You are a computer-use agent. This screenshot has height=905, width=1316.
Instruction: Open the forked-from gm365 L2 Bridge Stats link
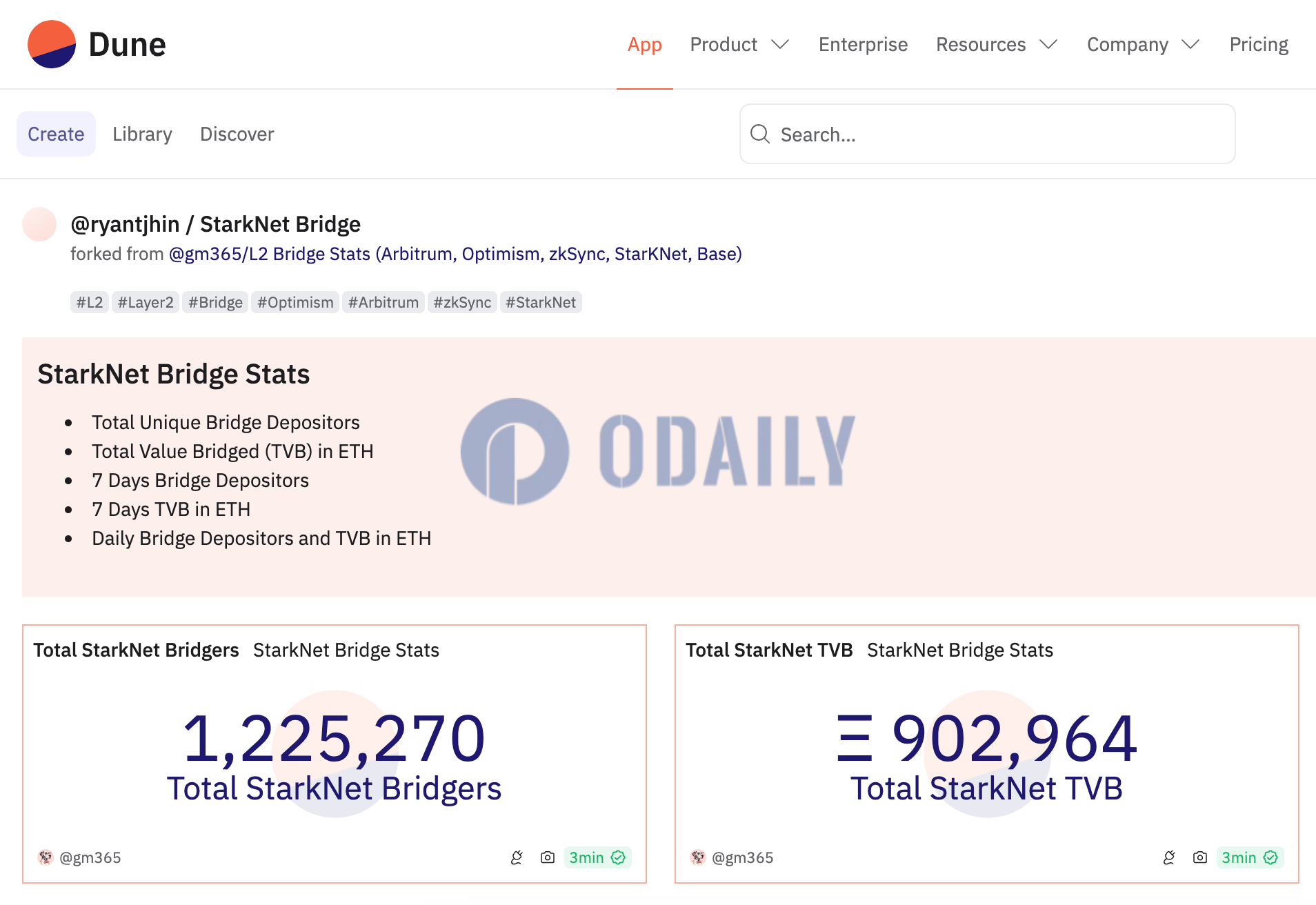455,254
